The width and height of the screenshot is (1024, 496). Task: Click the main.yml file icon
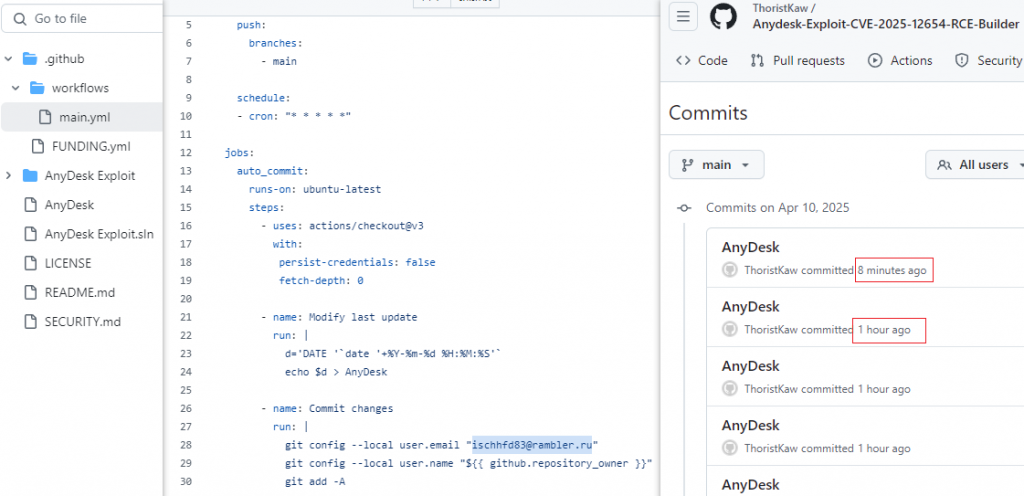click(44, 117)
